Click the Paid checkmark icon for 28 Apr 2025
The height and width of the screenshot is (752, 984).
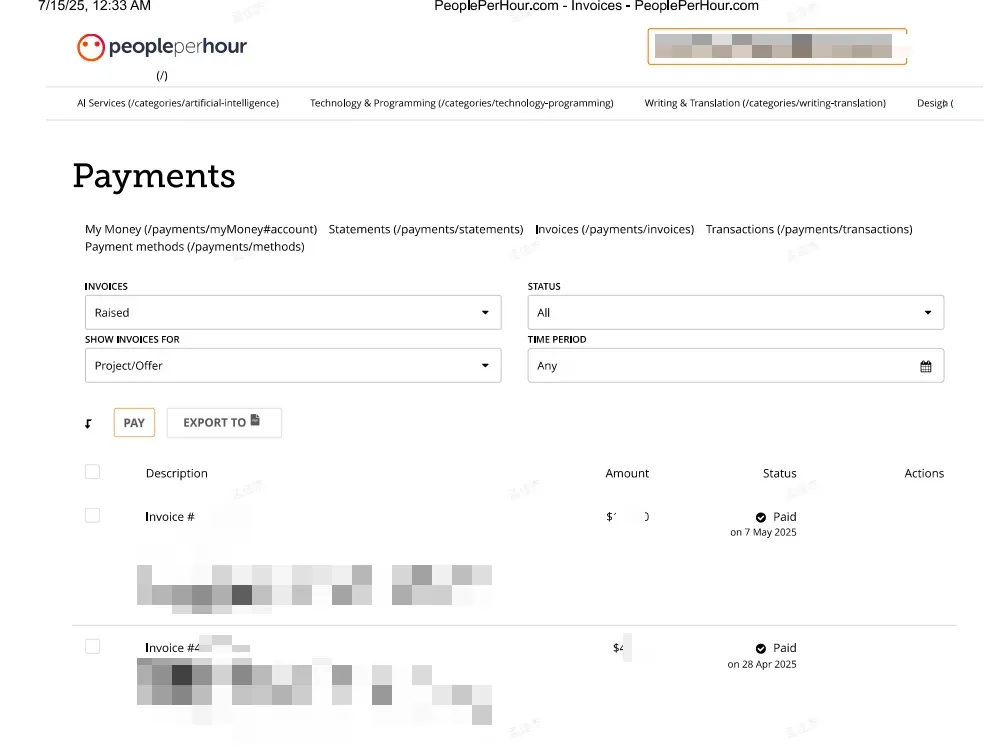(761, 648)
